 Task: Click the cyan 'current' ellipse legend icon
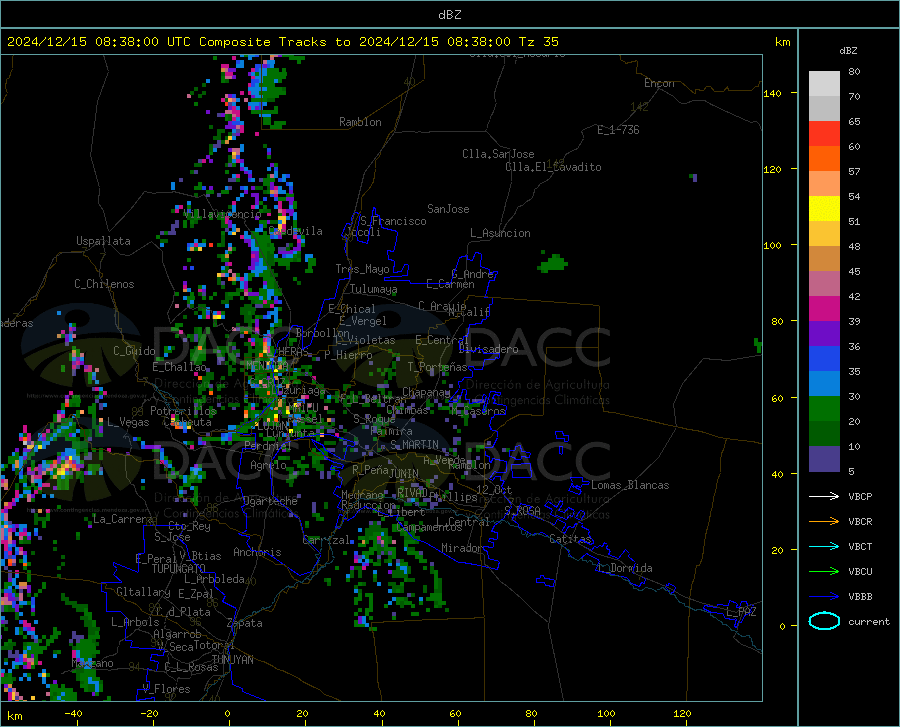(x=824, y=621)
